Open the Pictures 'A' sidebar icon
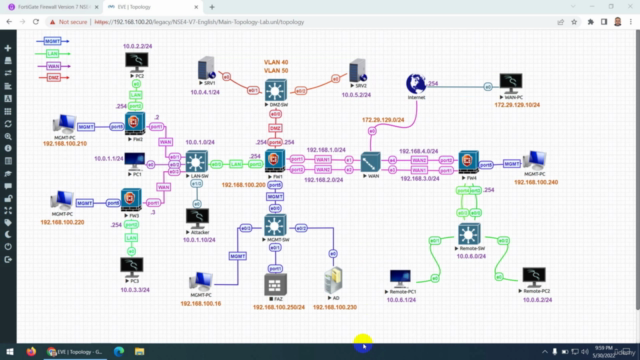 (8, 98)
